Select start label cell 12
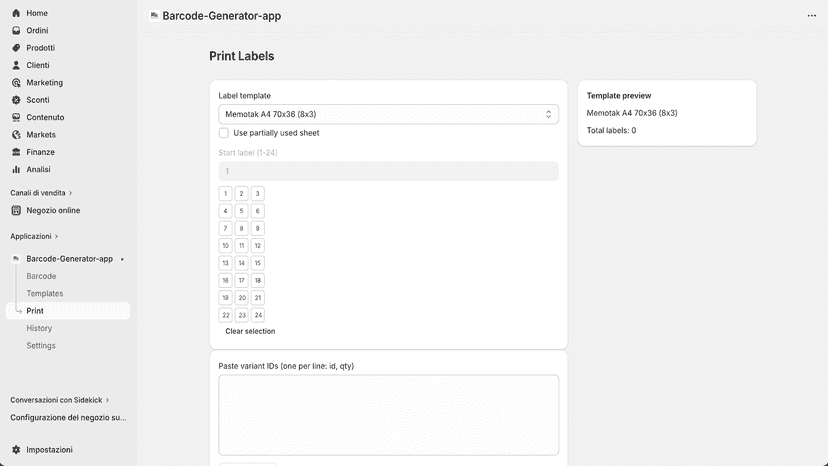 coord(258,246)
